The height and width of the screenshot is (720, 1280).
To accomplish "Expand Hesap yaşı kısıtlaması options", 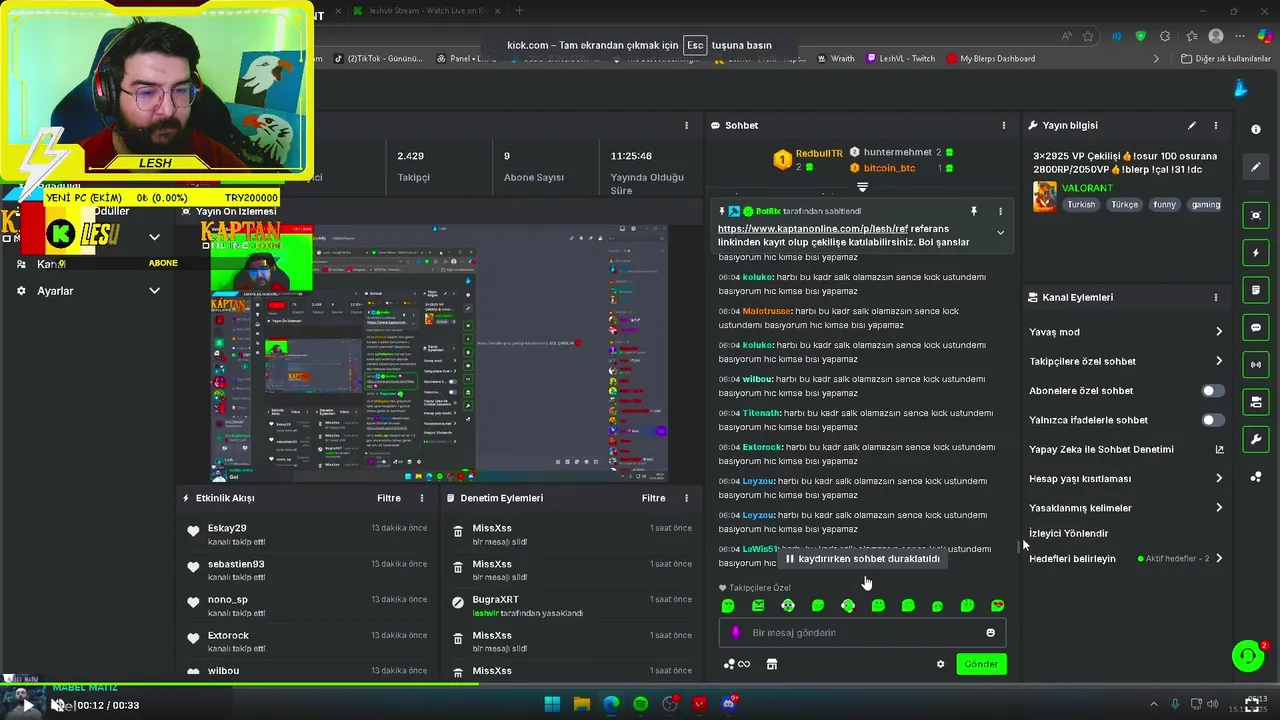I will [1219, 479].
